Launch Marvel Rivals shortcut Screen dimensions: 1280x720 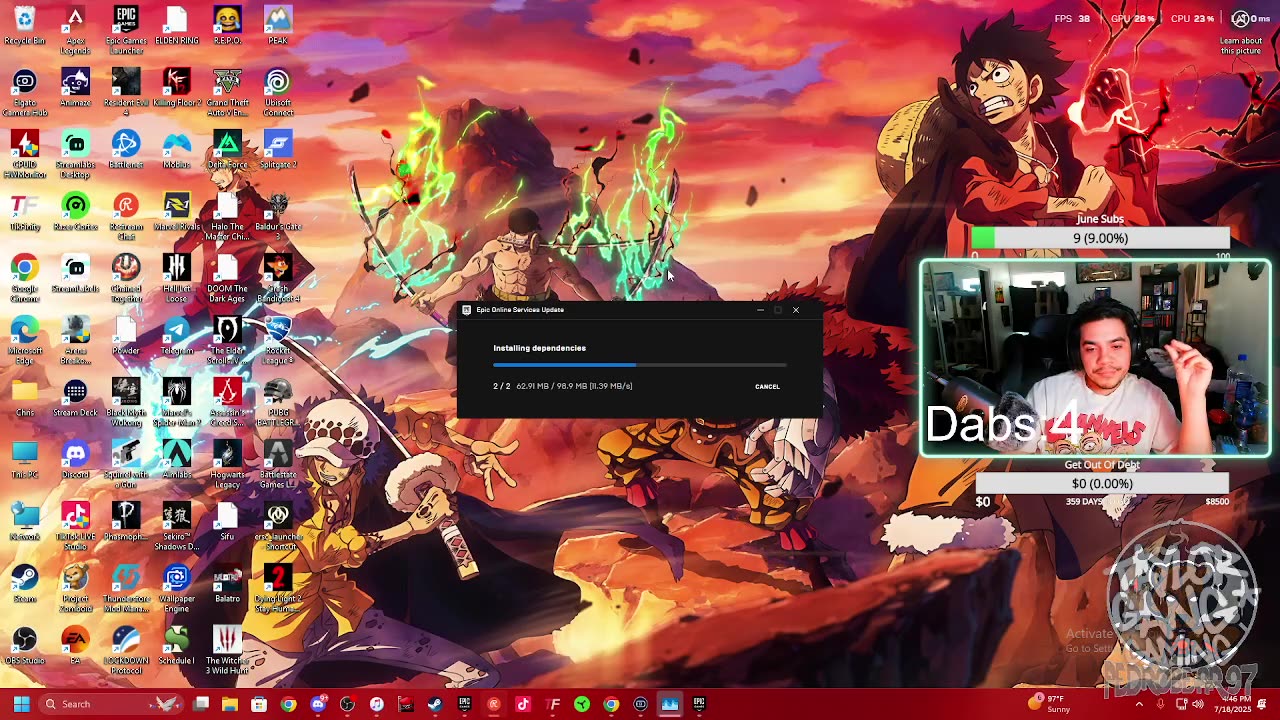point(177,213)
